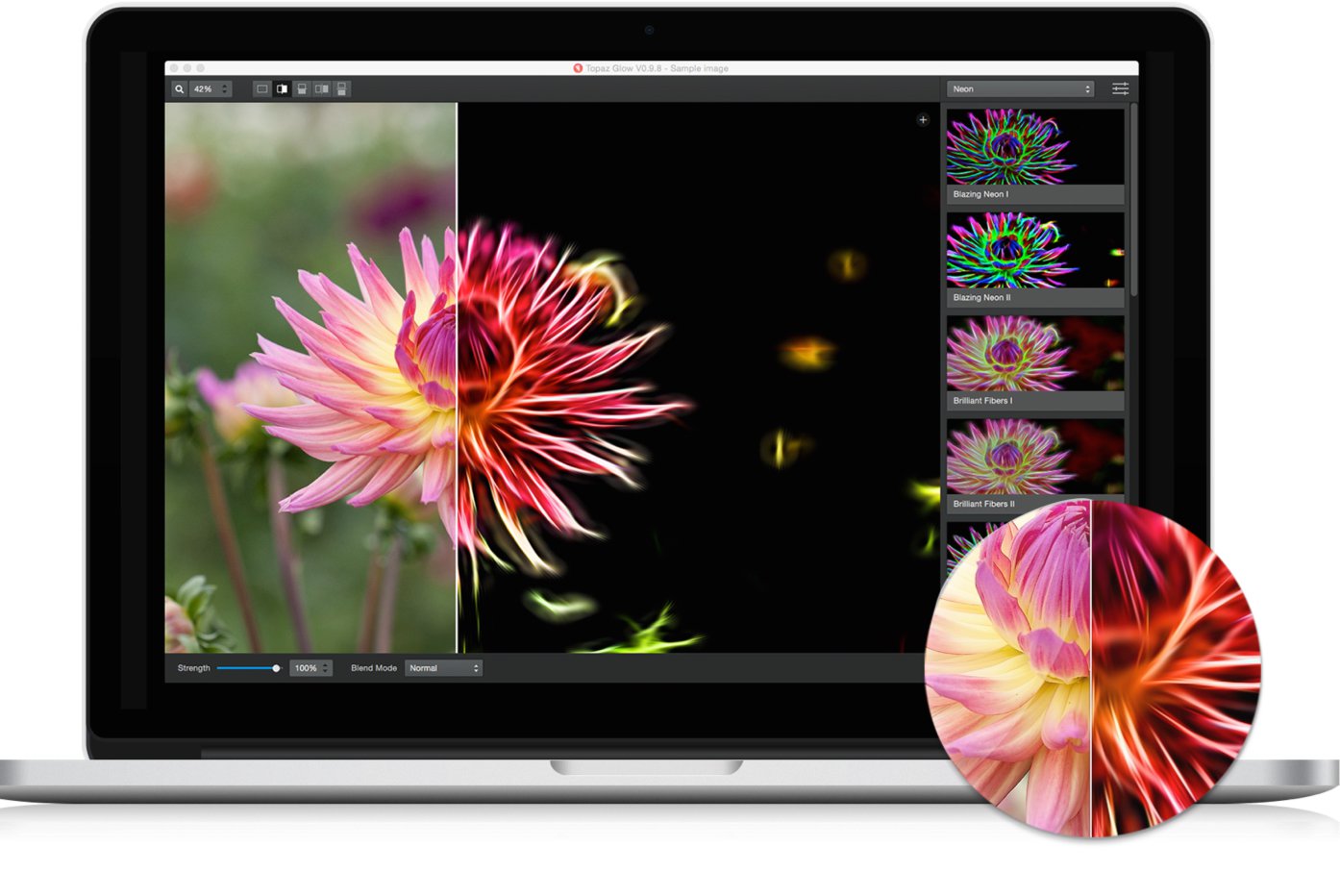
Task: Click the "Blazing Neon II" label
Action: click(x=981, y=298)
